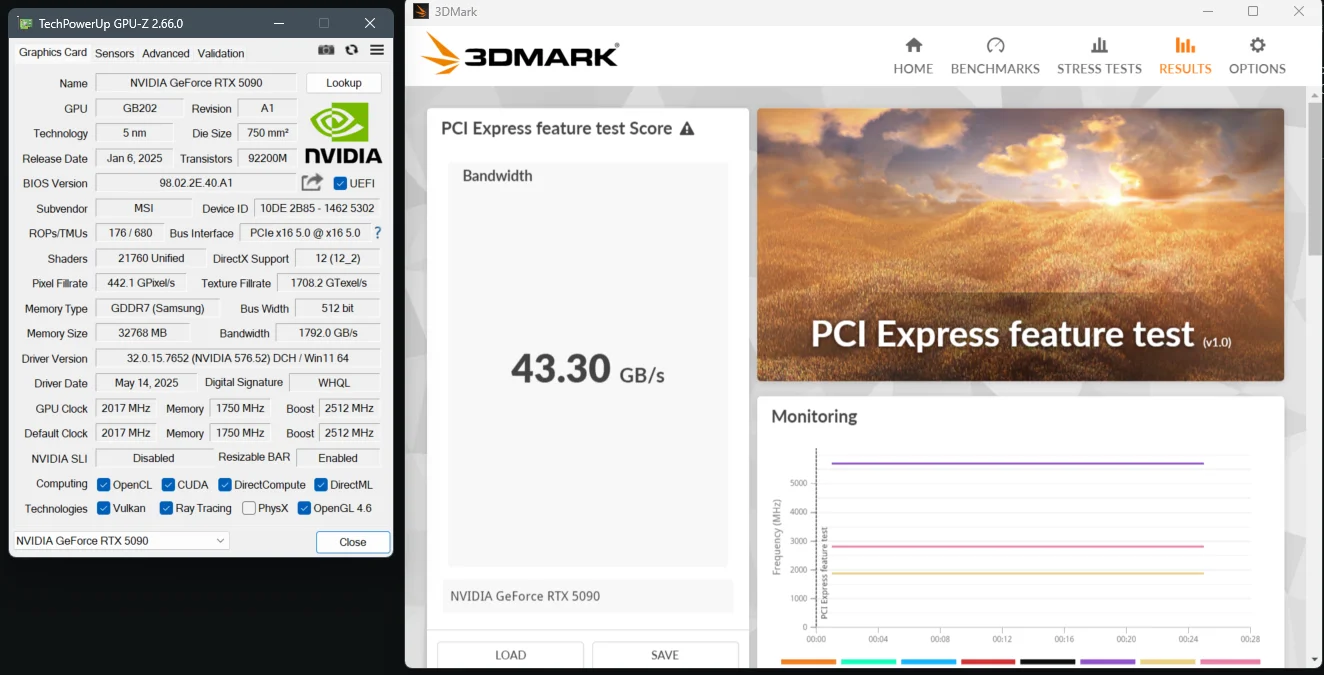This screenshot has height=675, width=1324.
Task: Click the pink legend swatch under Monitoring
Action: tap(1230, 662)
